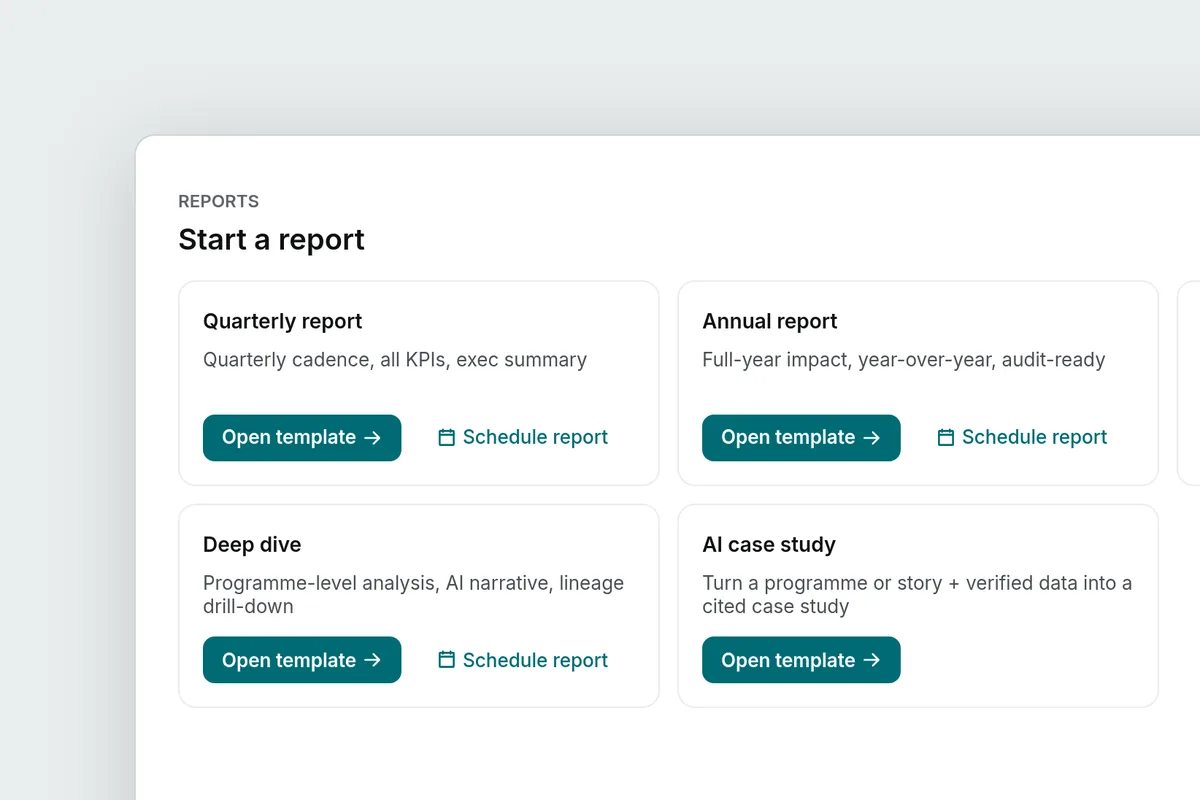Click arrow icon on Quarterly report Open template
The width and height of the screenshot is (1200, 800).
coord(373,438)
